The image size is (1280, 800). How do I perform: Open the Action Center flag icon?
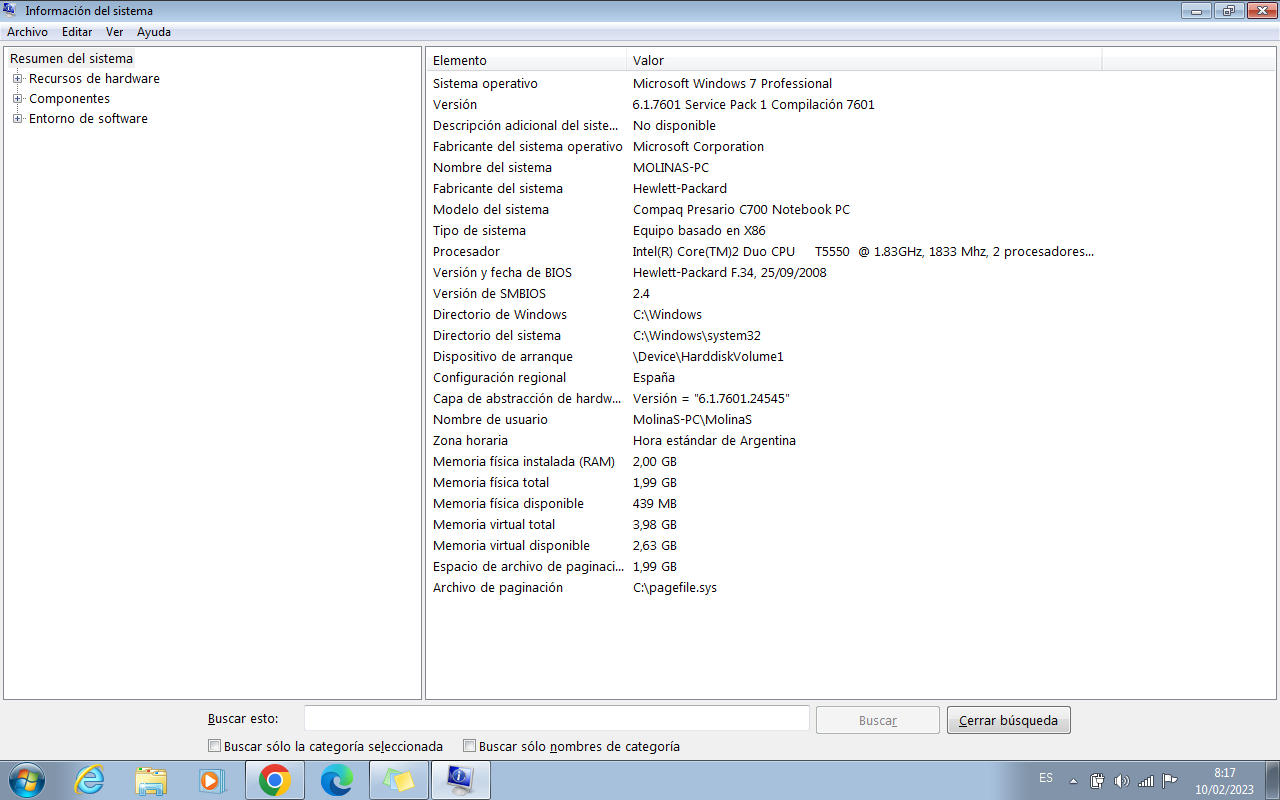(1169, 781)
